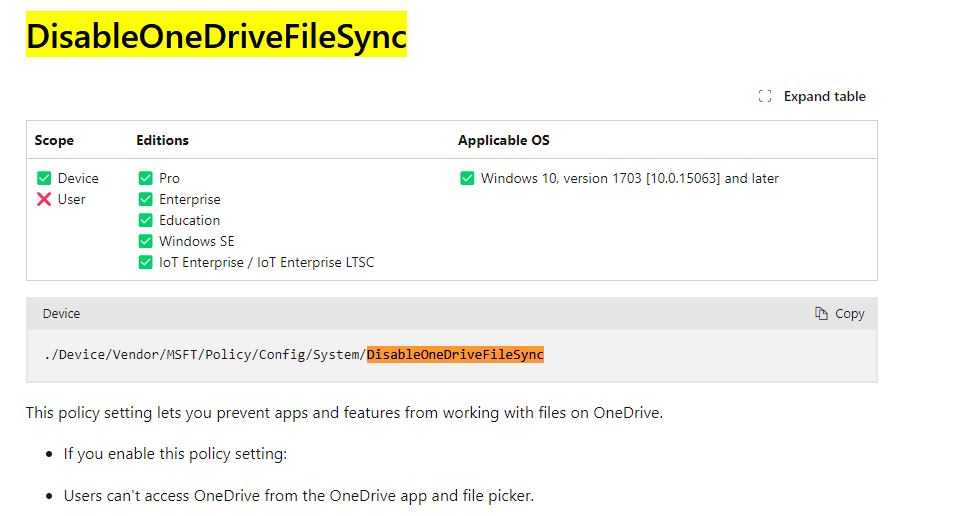Screen dimensions: 957x516
Task: Click the Device scope text
Action: click(78, 178)
